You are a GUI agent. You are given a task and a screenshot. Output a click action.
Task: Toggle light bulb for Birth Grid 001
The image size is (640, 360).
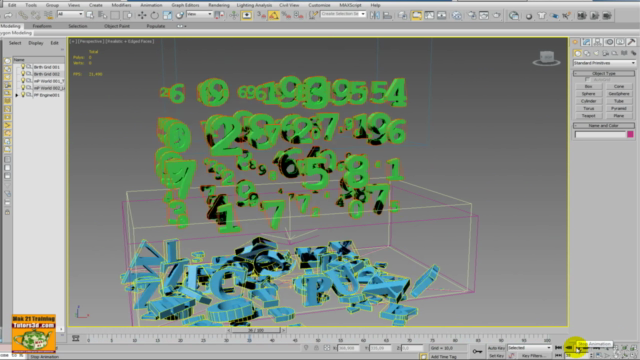[23, 67]
